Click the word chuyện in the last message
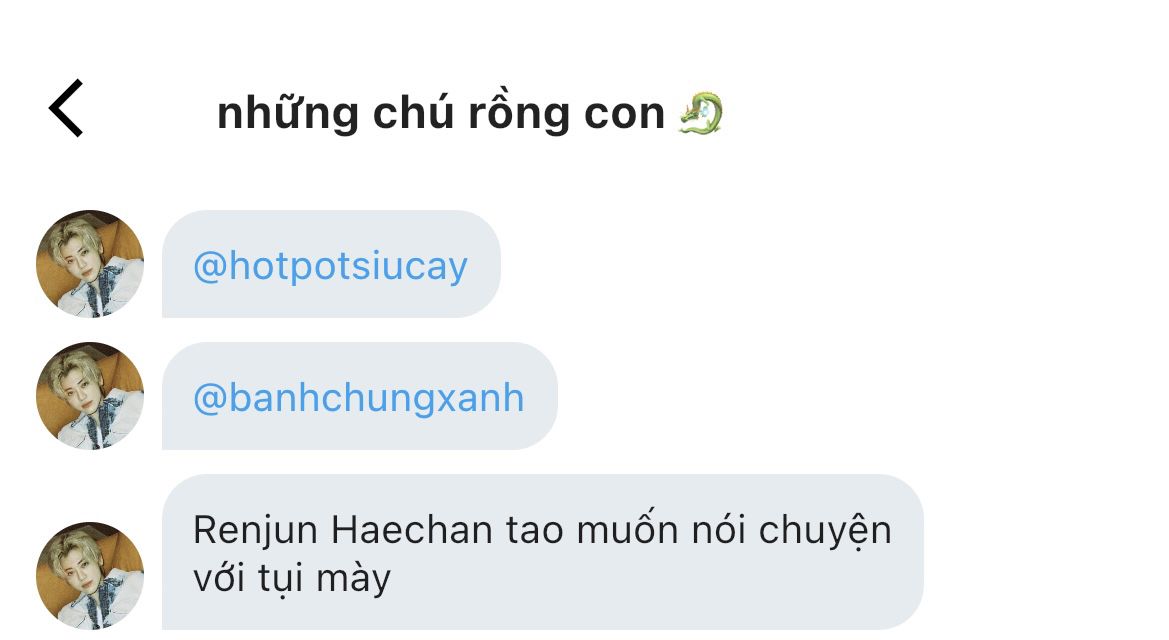 coord(825,531)
